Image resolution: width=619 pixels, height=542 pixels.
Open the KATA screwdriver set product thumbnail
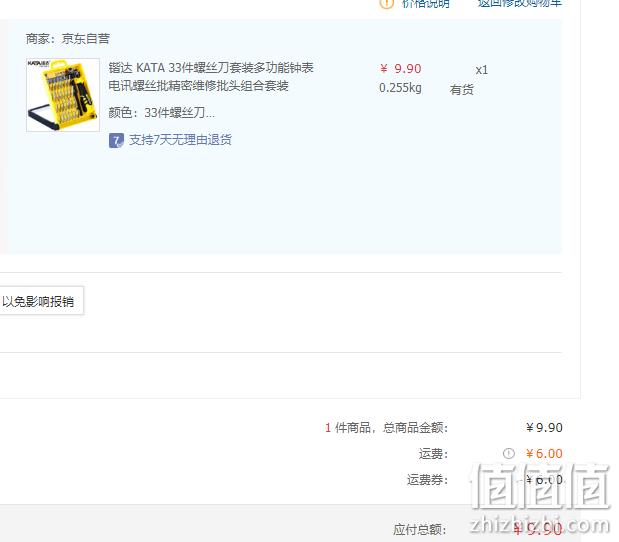tap(63, 95)
